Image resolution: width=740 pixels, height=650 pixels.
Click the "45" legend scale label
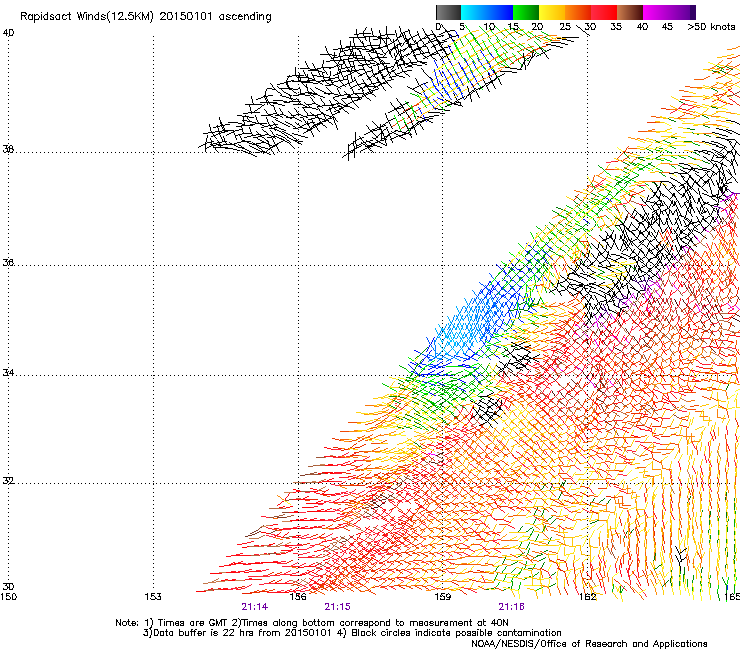(x=667, y=27)
